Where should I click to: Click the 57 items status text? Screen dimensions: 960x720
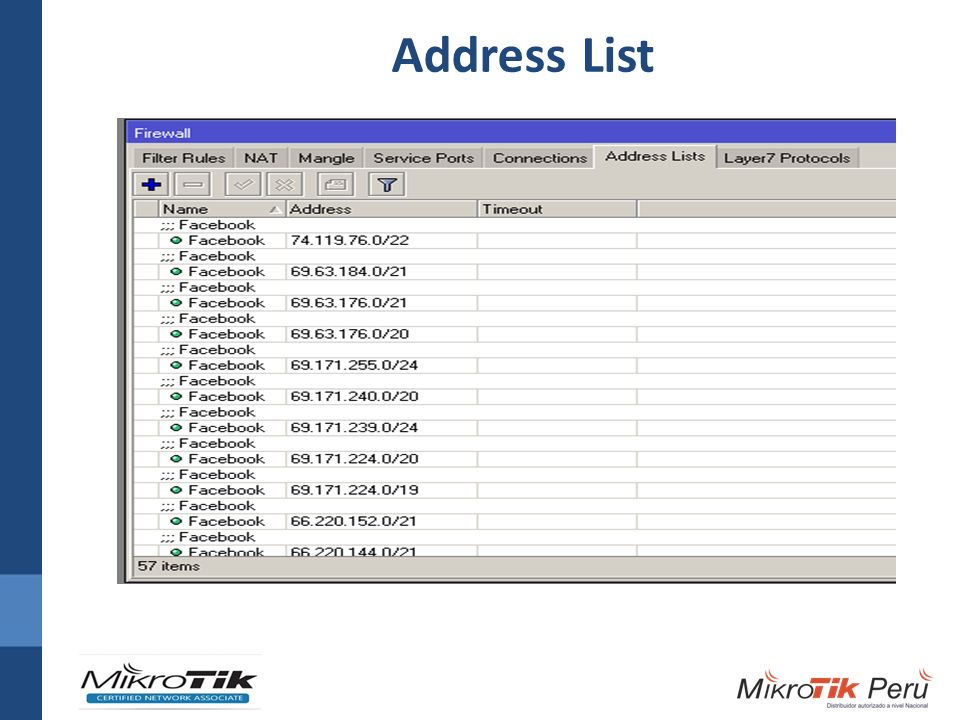pyautogui.click(x=169, y=566)
